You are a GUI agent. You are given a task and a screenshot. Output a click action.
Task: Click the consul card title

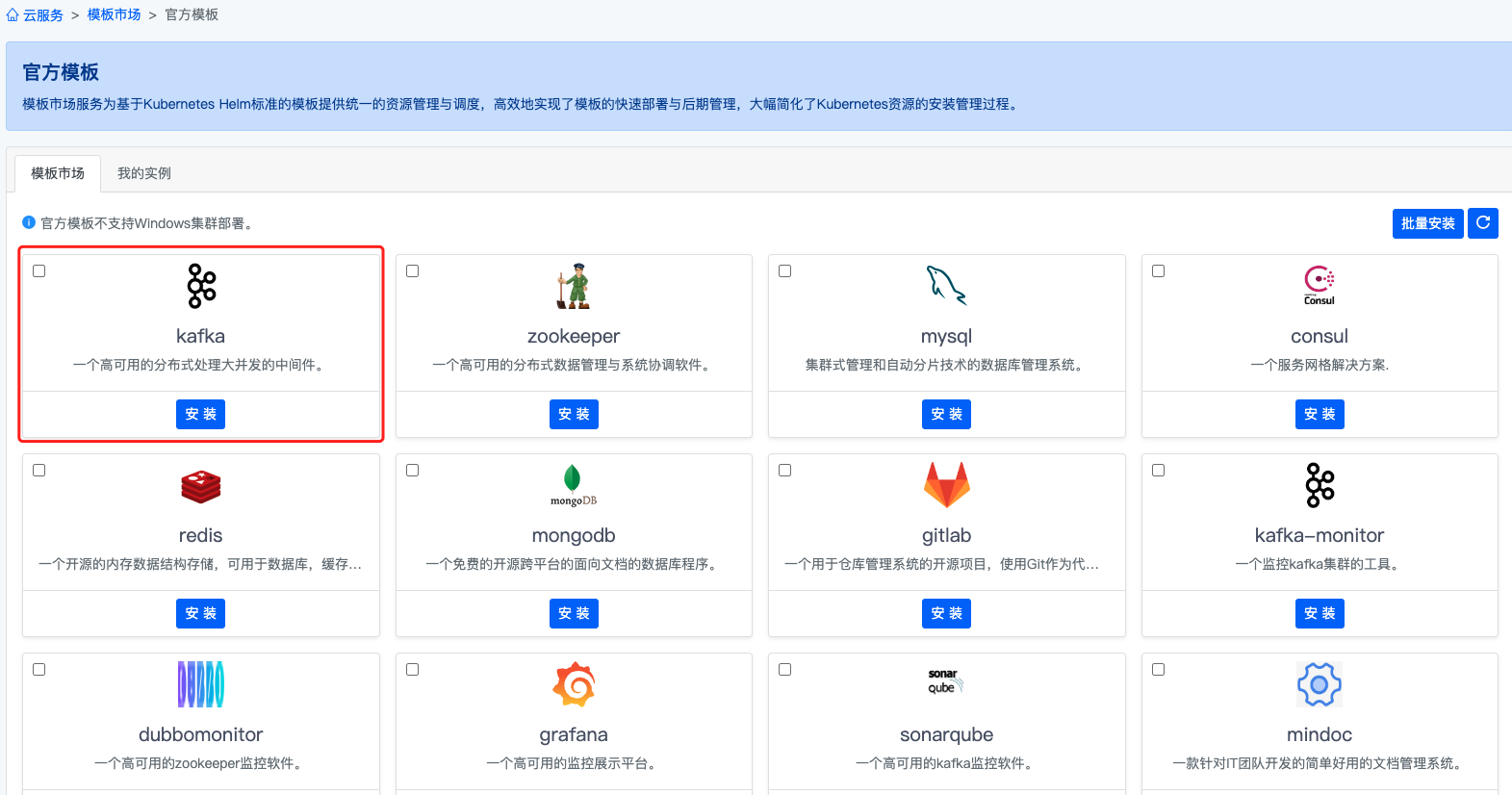click(1320, 336)
